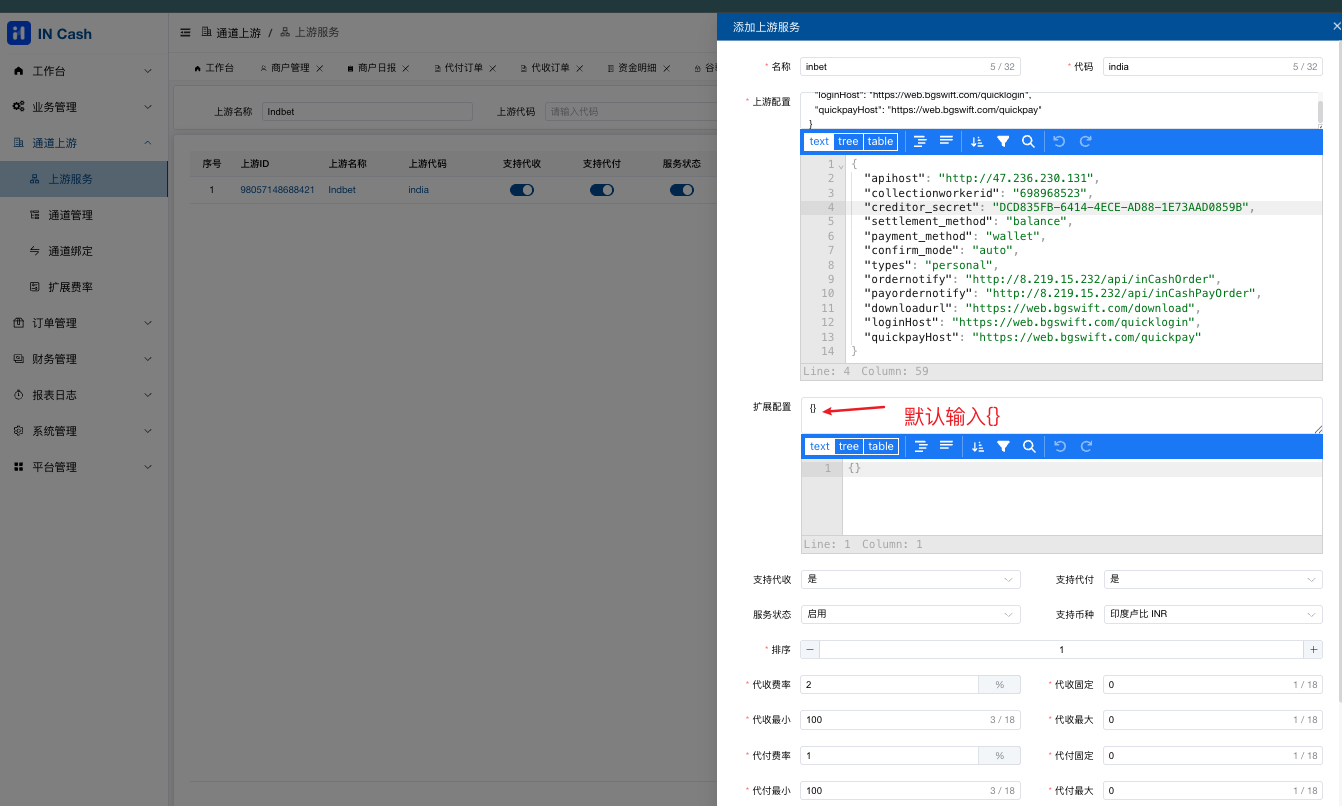Open filter tool in 上游配置 editor toolbar

coord(1003,142)
